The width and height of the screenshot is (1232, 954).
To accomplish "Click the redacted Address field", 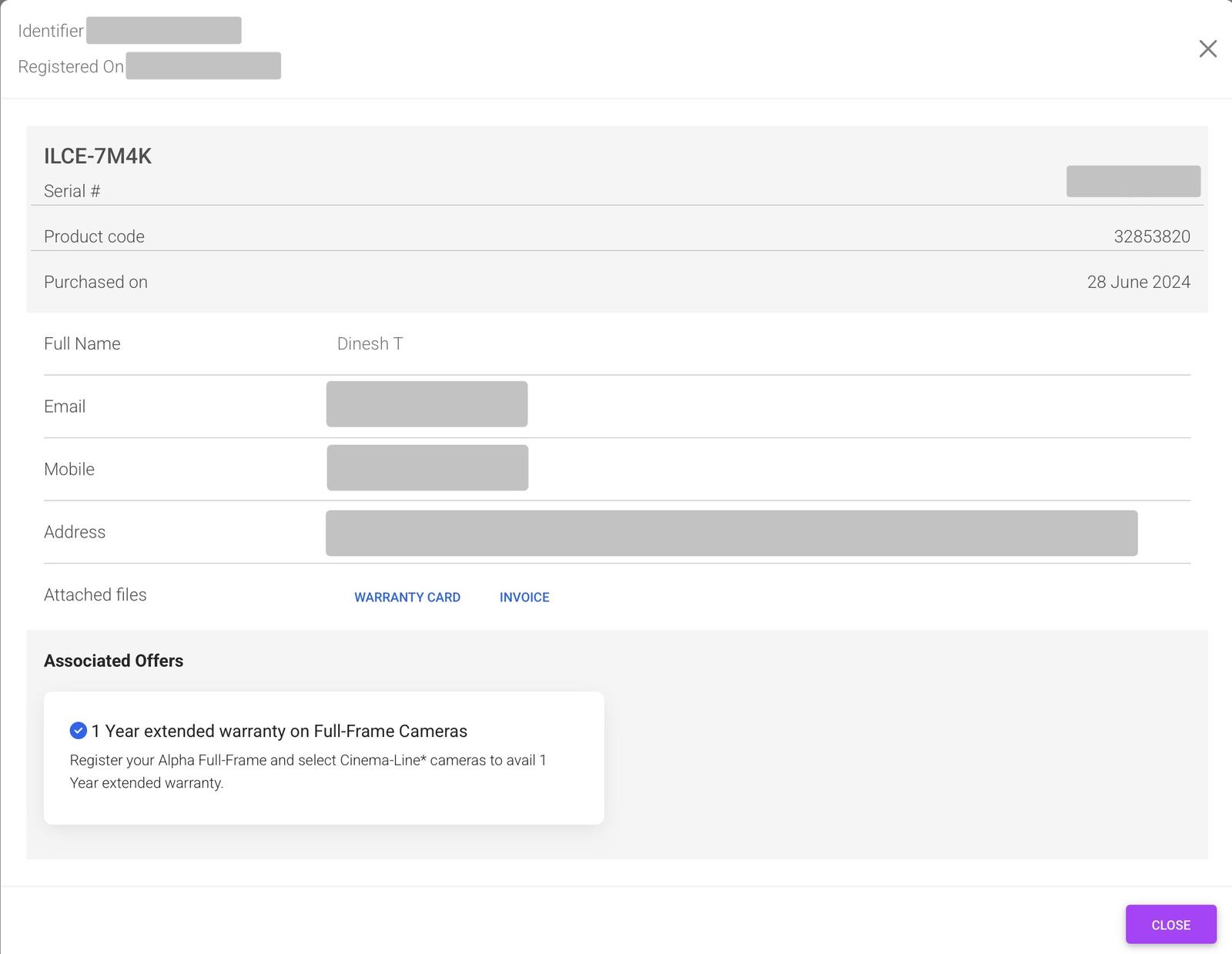I will (x=731, y=533).
